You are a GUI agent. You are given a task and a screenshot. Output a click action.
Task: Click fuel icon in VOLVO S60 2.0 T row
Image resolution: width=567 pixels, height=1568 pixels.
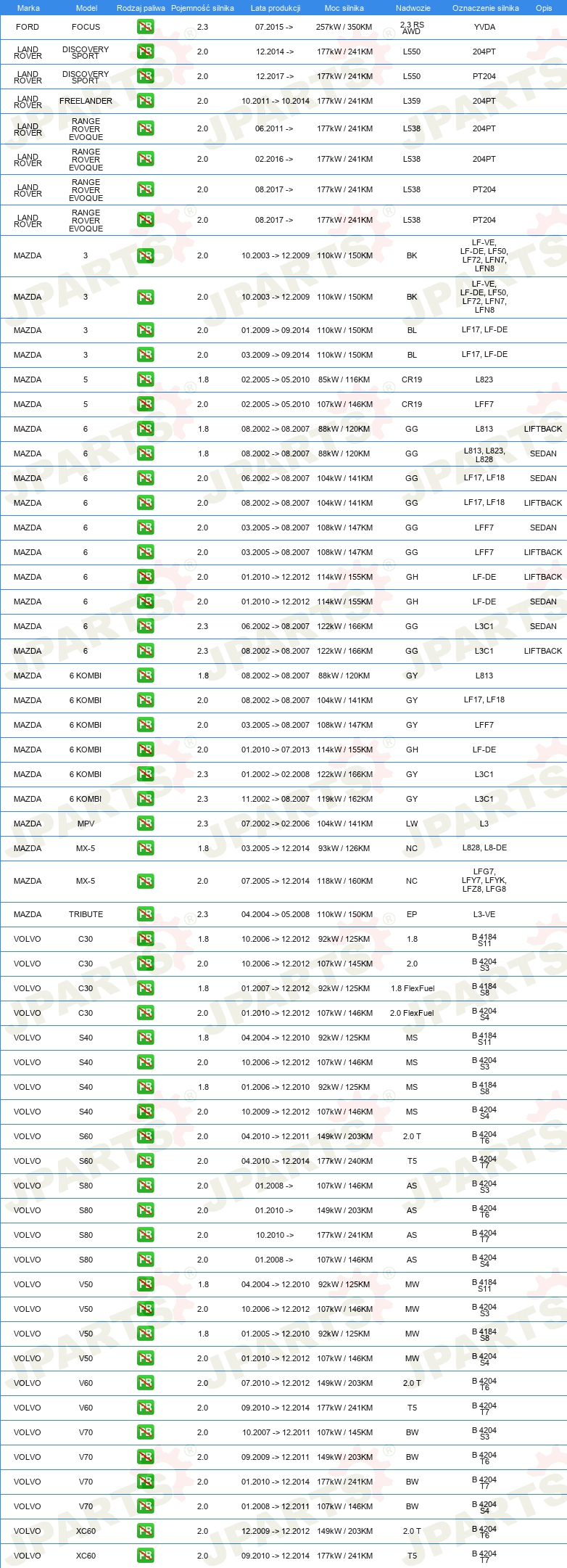[x=145, y=1136]
